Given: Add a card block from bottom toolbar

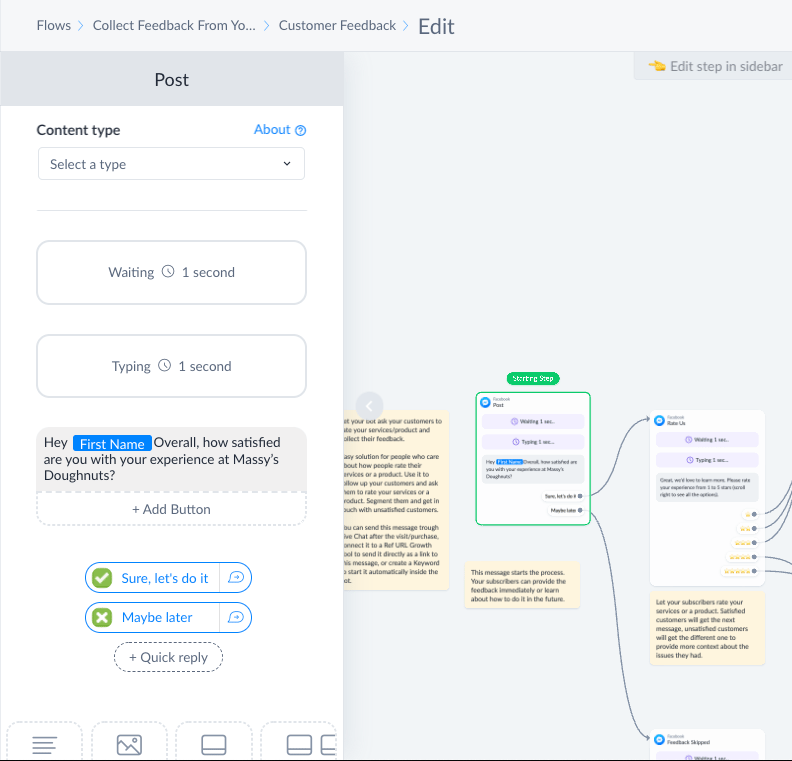Looking at the screenshot, I should coord(214,743).
